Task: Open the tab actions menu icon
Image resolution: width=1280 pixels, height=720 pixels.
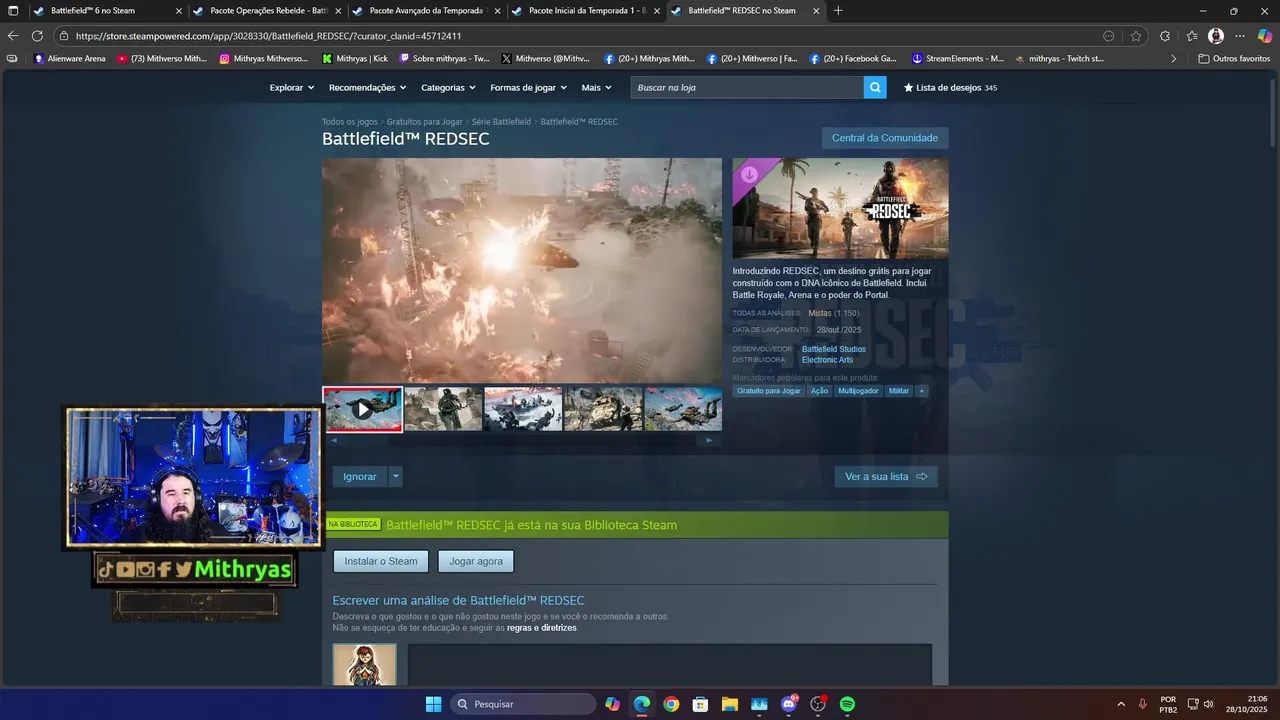Action: click(x=13, y=11)
